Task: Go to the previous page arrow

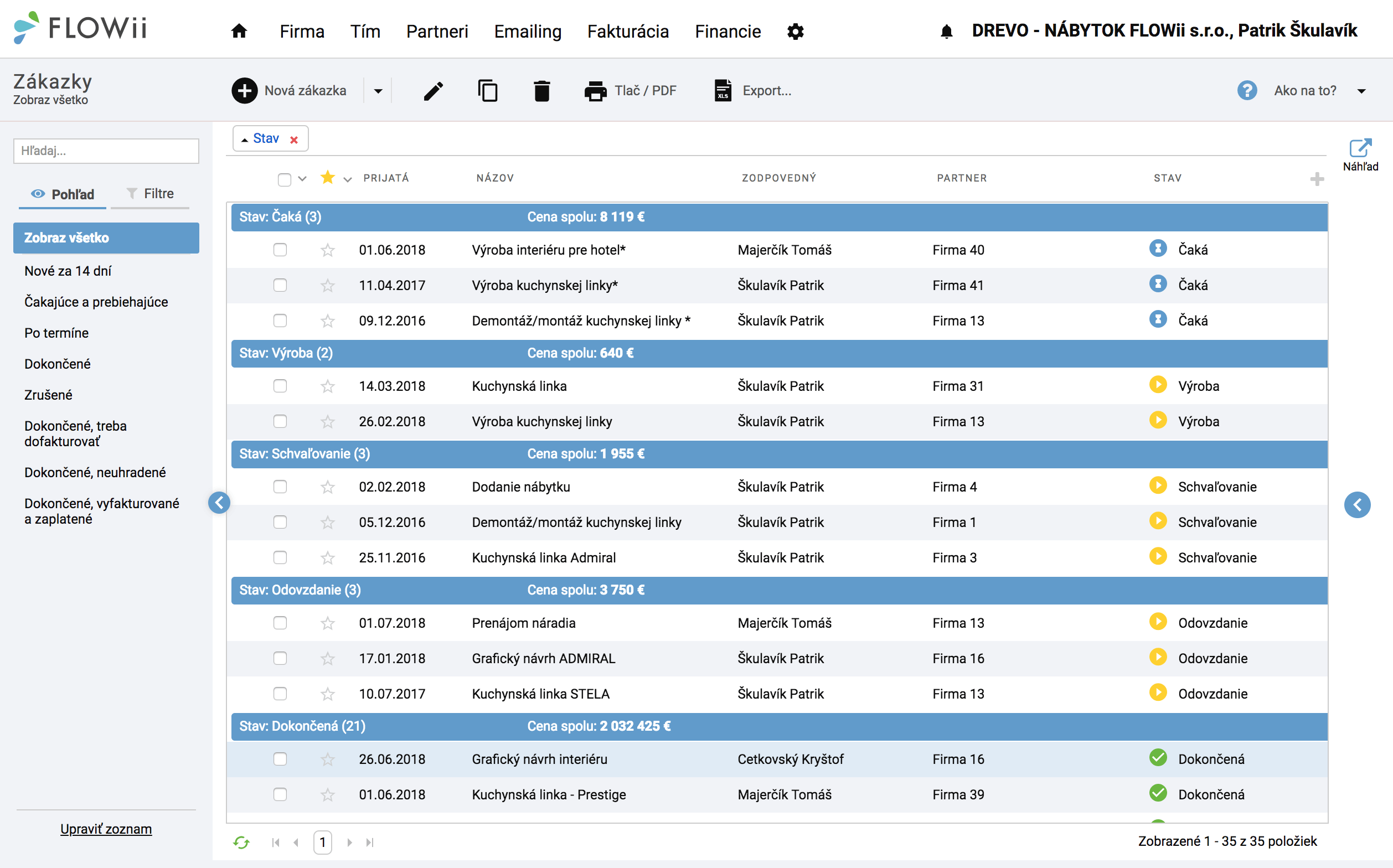Action: point(296,842)
